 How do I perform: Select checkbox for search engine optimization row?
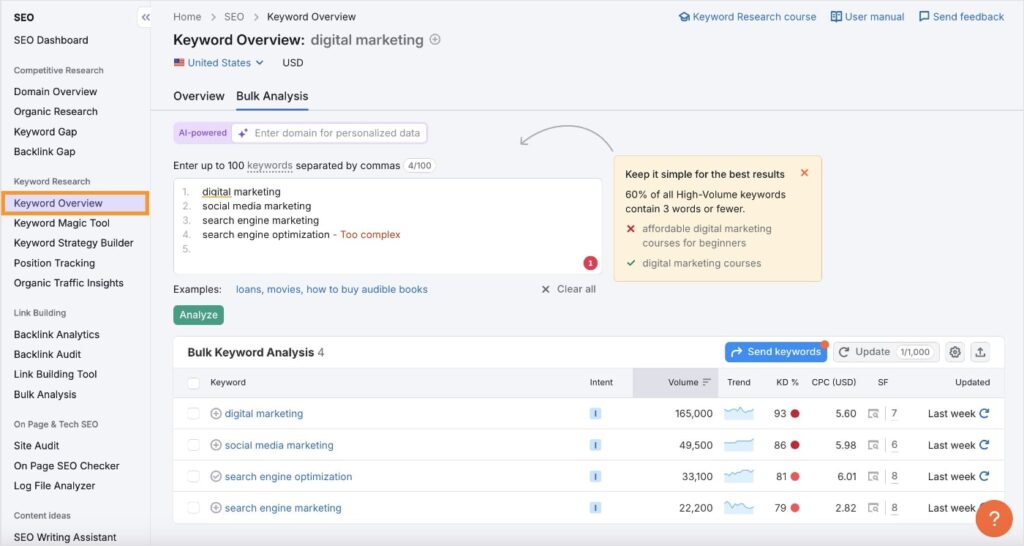tap(193, 476)
